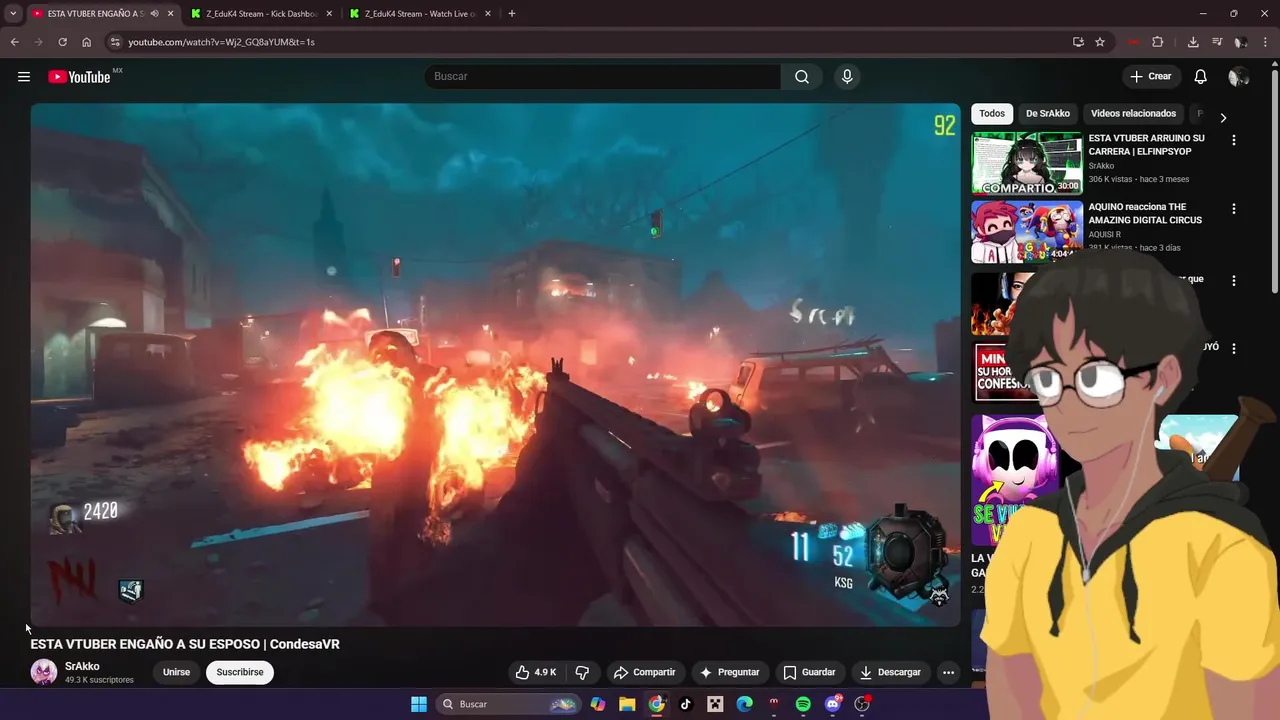1280x720 pixels.
Task: Install app icon in address bar
Action: (1078, 42)
